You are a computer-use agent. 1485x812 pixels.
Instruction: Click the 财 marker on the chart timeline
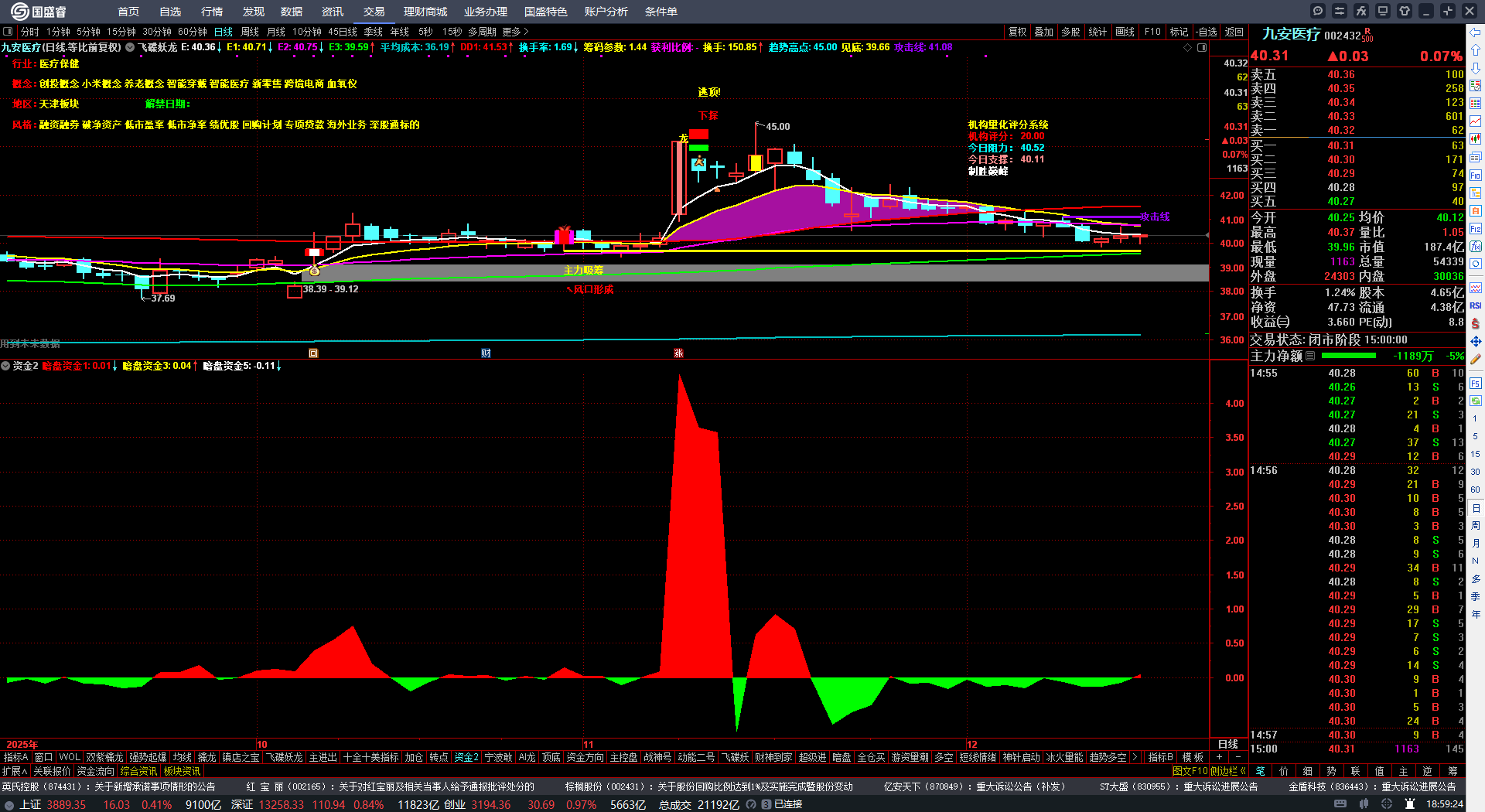486,353
